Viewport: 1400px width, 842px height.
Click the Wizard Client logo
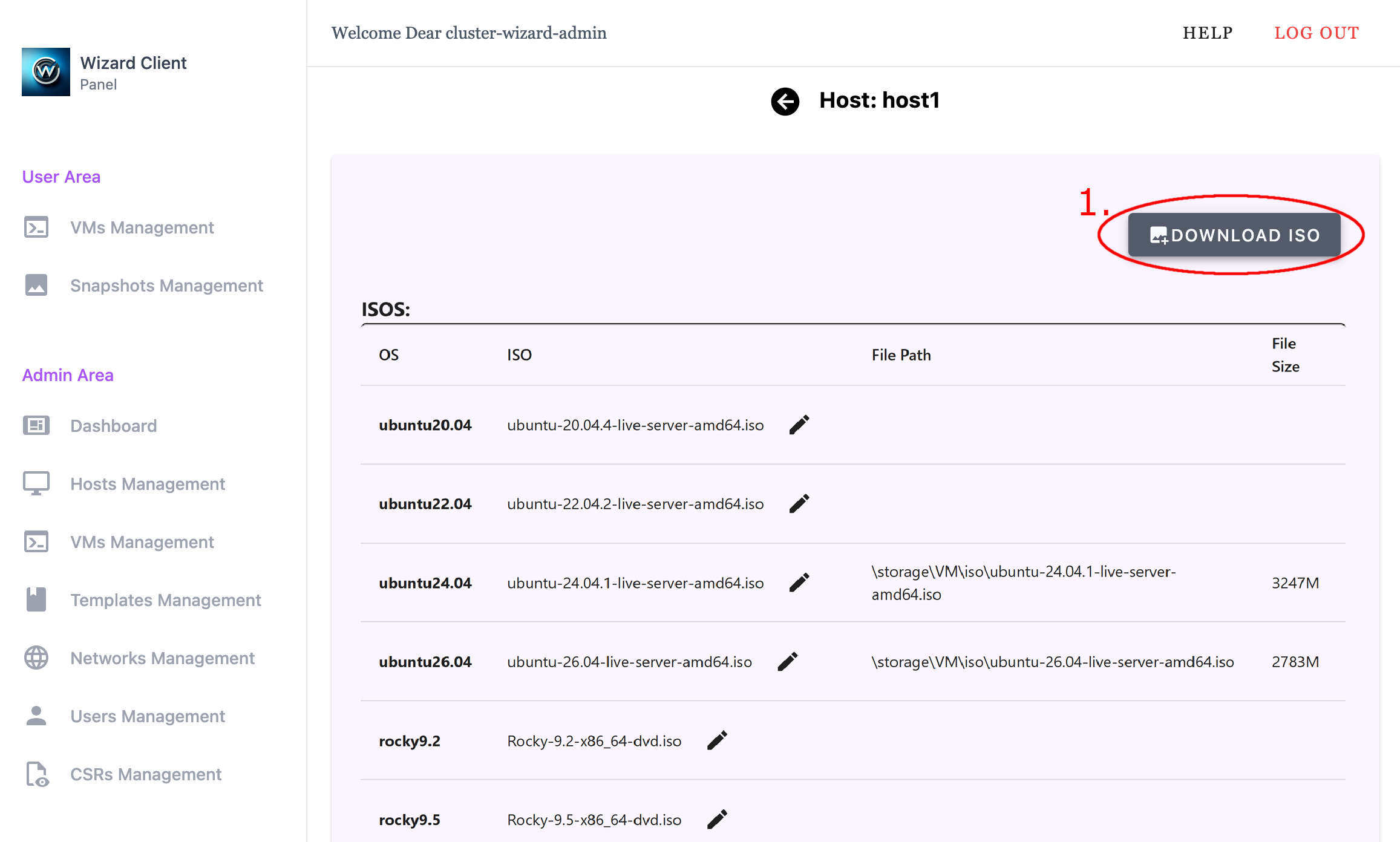click(46, 72)
